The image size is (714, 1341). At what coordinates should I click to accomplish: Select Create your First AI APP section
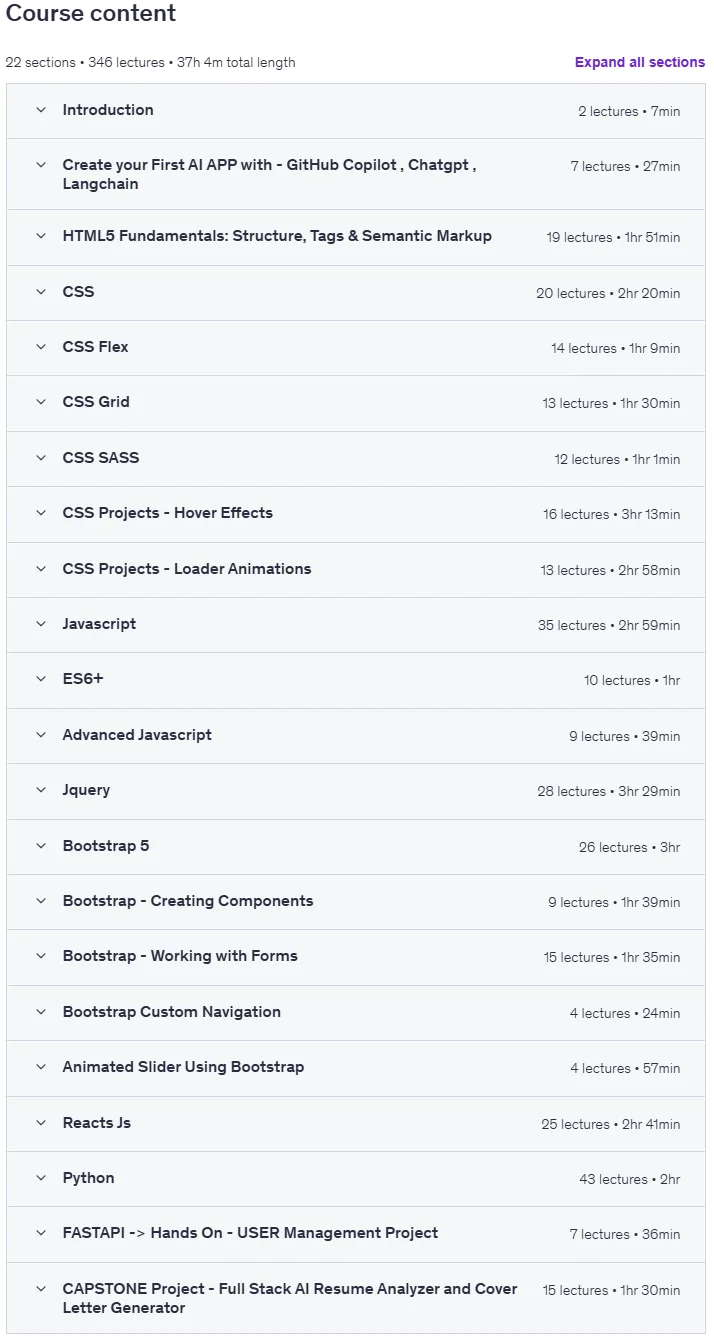click(356, 174)
